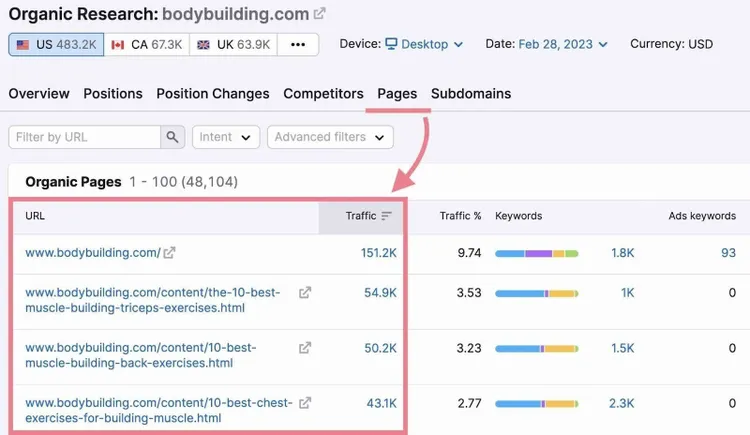Screen dimensions: 750x435
Task: Click the keyword intent bar for homepage row
Action: 537,253
